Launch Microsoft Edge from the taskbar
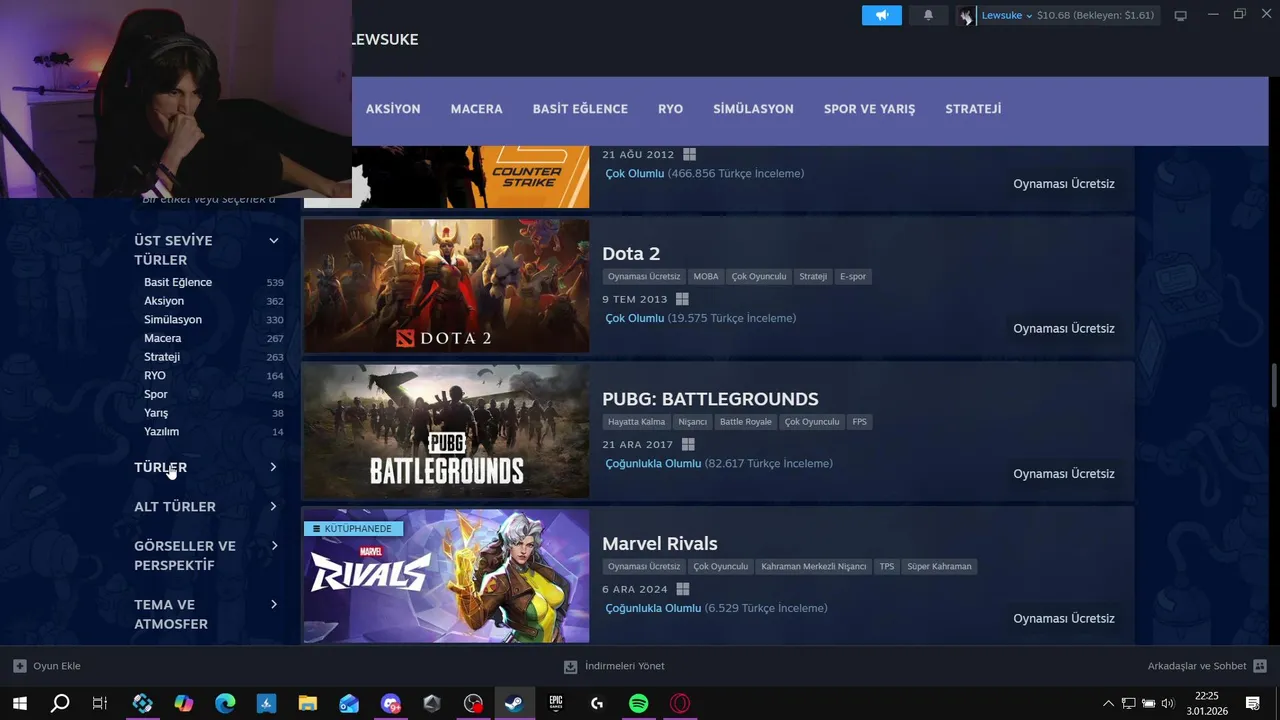1280x720 pixels. click(x=225, y=703)
